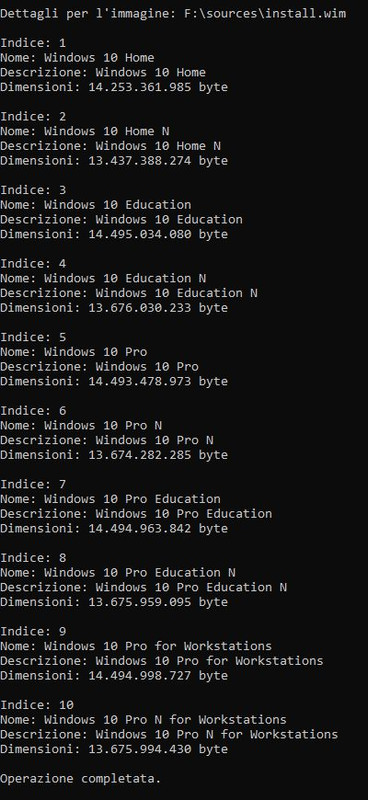This screenshot has width=368, height=800.
Task: Click the size 13.675.994.430 byte
Action: point(158,749)
